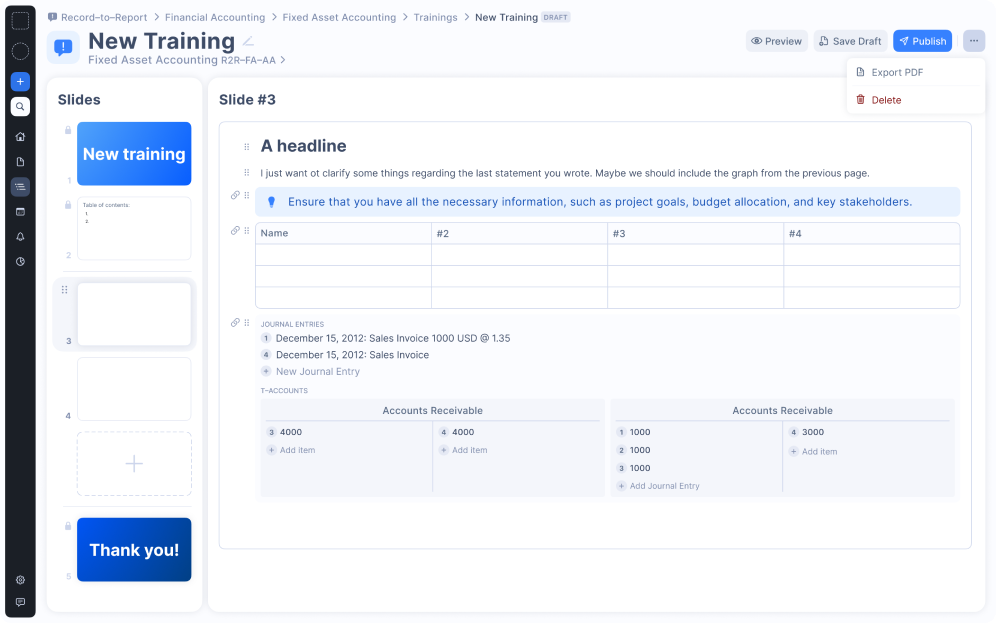Unlock the New training title slide
This screenshot has height=623, width=996.
coord(67,131)
